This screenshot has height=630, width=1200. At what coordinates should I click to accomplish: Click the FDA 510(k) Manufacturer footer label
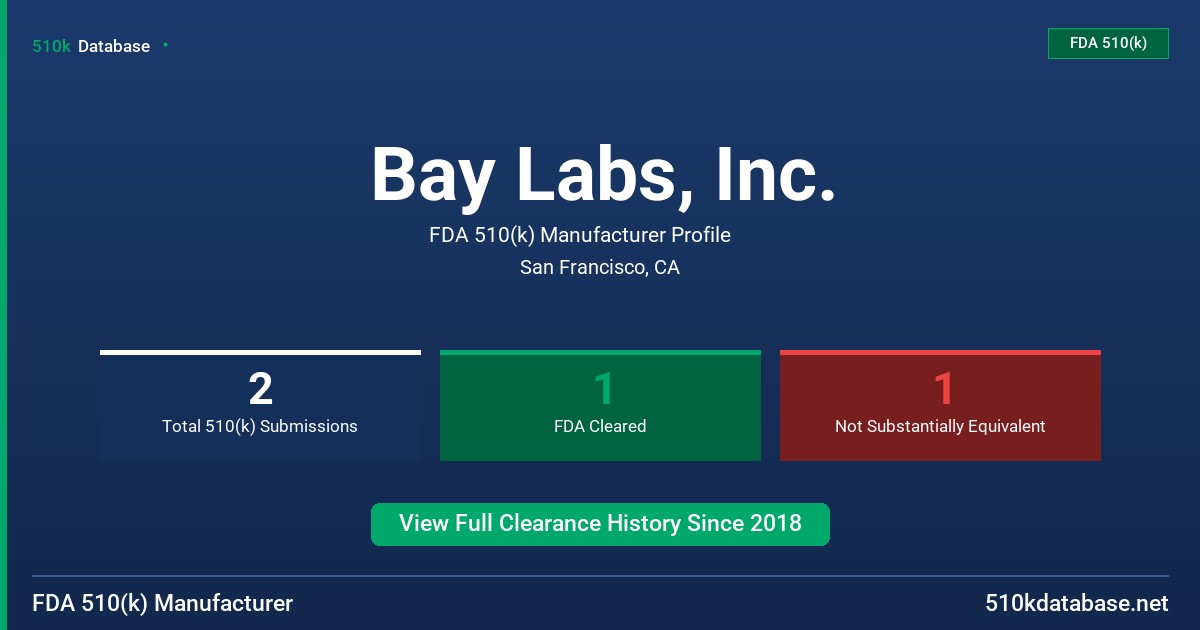tap(163, 603)
